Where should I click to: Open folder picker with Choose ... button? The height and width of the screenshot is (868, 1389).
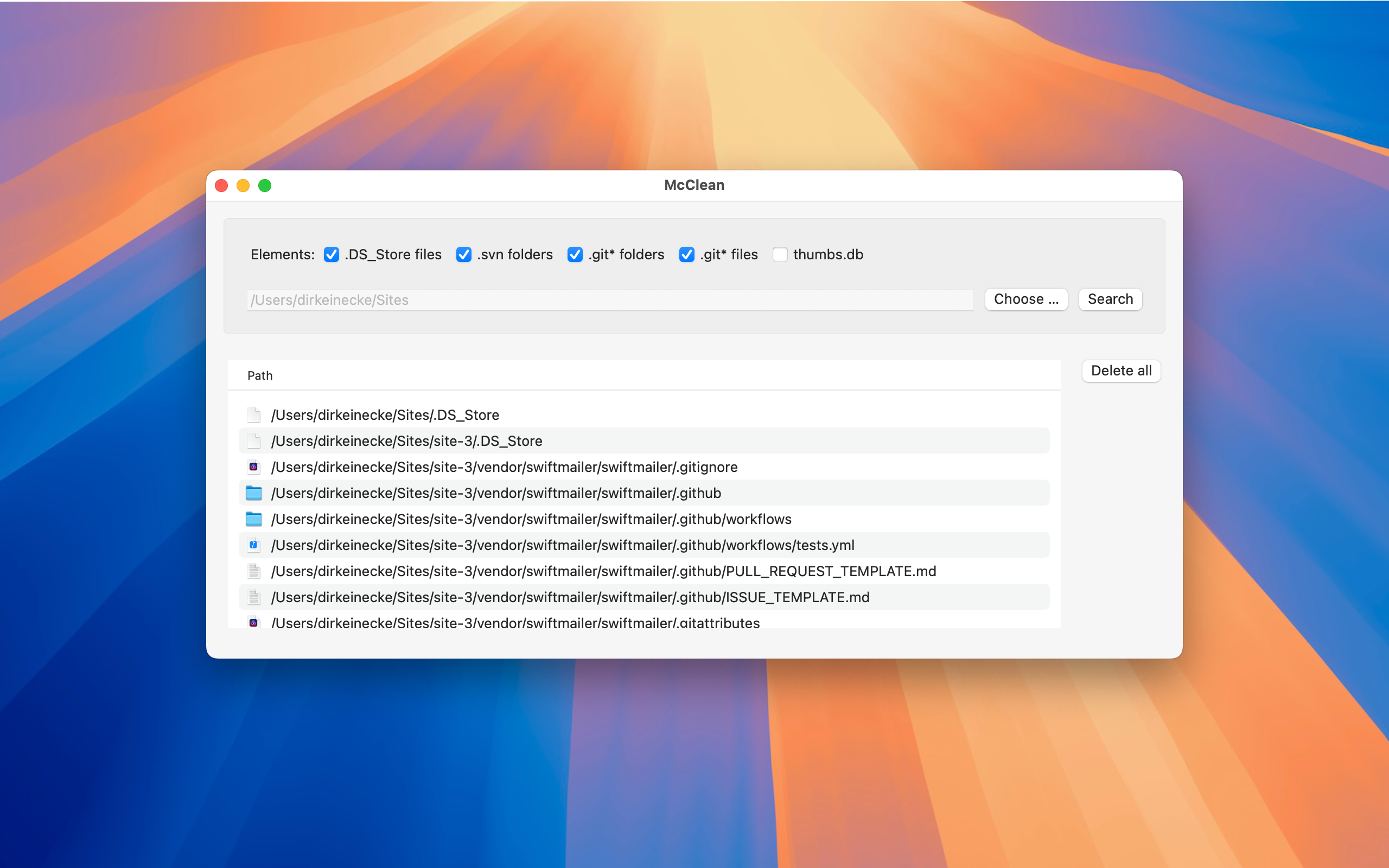[x=1026, y=299]
